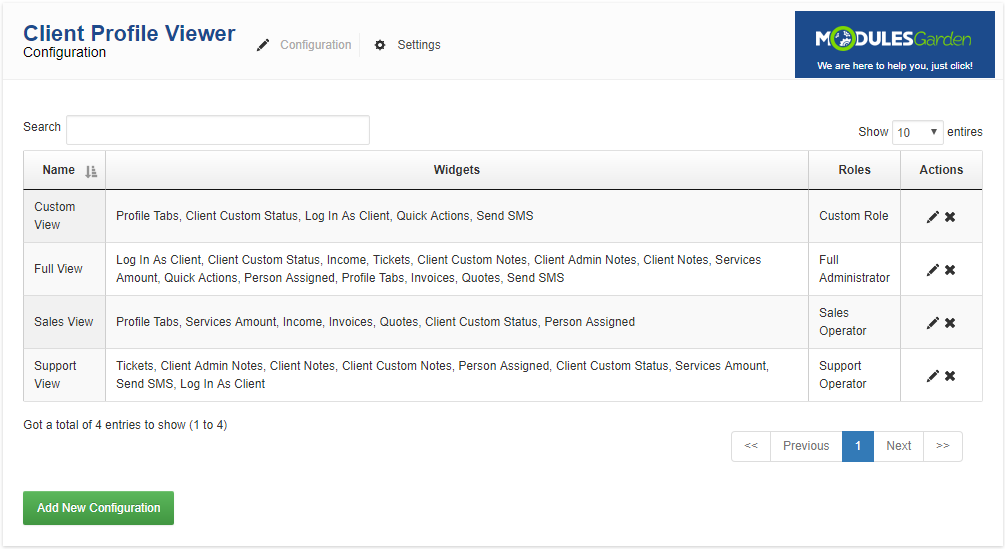Click the Name column header text
Viewport: 1005px width, 549px height.
58,170
